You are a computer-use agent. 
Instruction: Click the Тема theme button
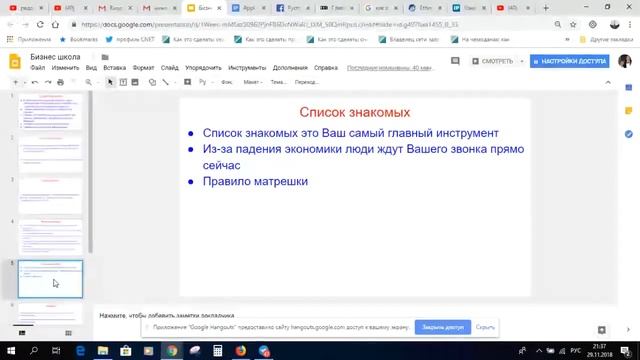tap(279, 82)
